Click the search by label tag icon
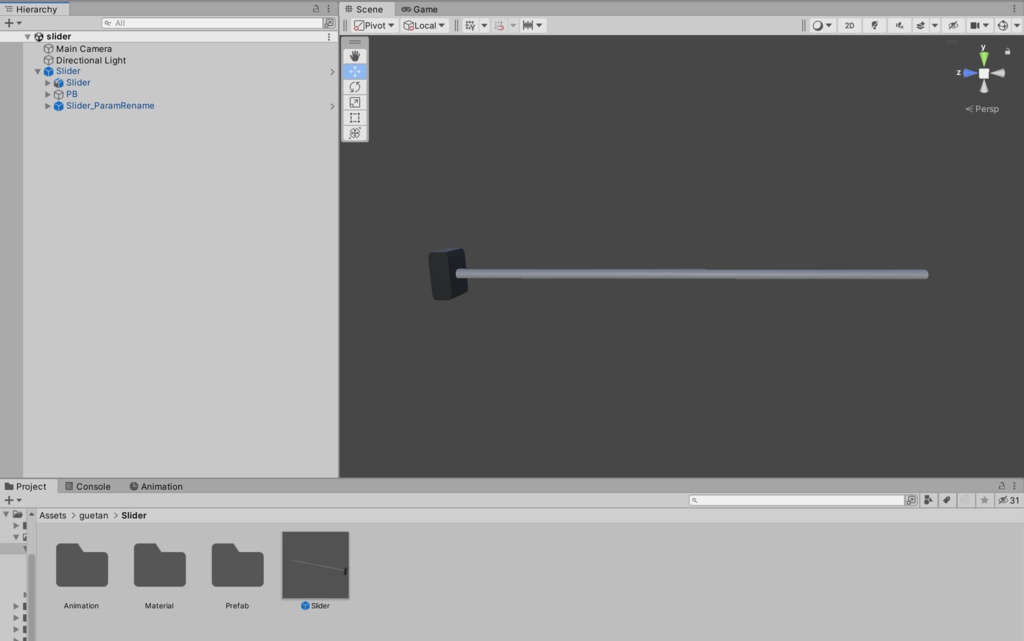 point(946,500)
